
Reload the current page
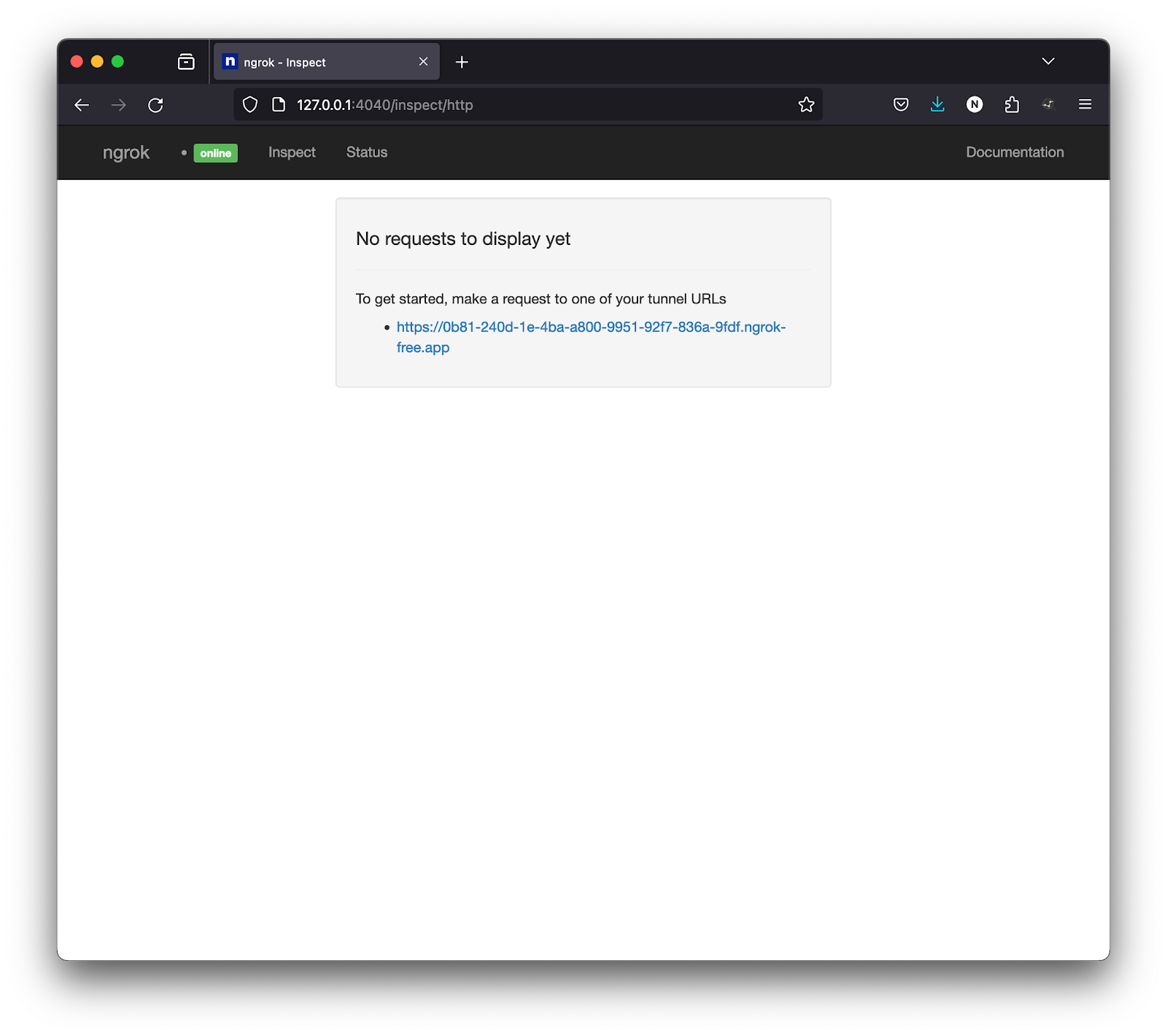click(x=155, y=105)
